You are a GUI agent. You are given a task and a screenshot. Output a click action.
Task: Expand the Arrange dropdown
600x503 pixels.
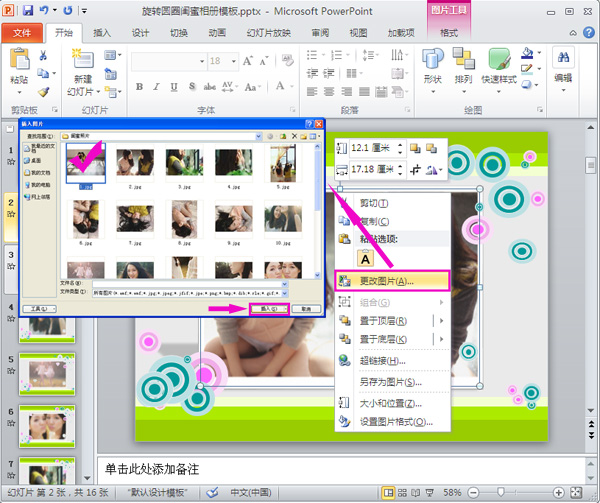coord(464,92)
